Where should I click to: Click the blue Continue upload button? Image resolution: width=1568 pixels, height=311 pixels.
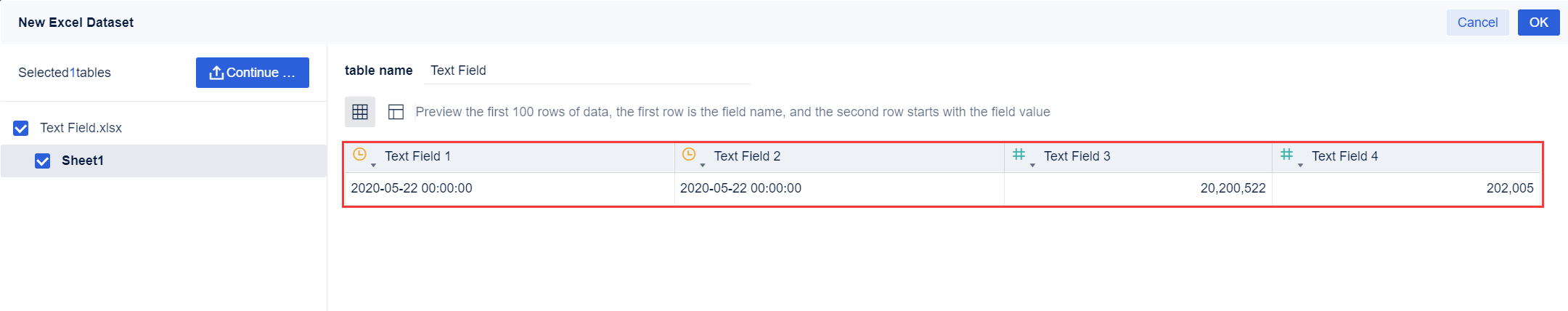[x=252, y=73]
